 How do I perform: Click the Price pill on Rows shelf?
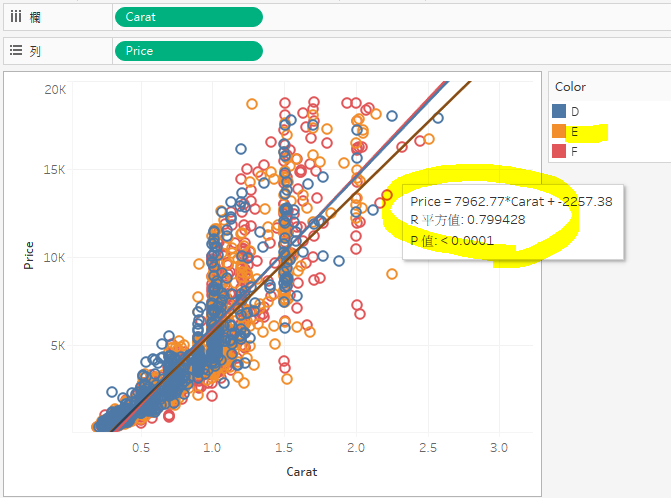pos(189,51)
